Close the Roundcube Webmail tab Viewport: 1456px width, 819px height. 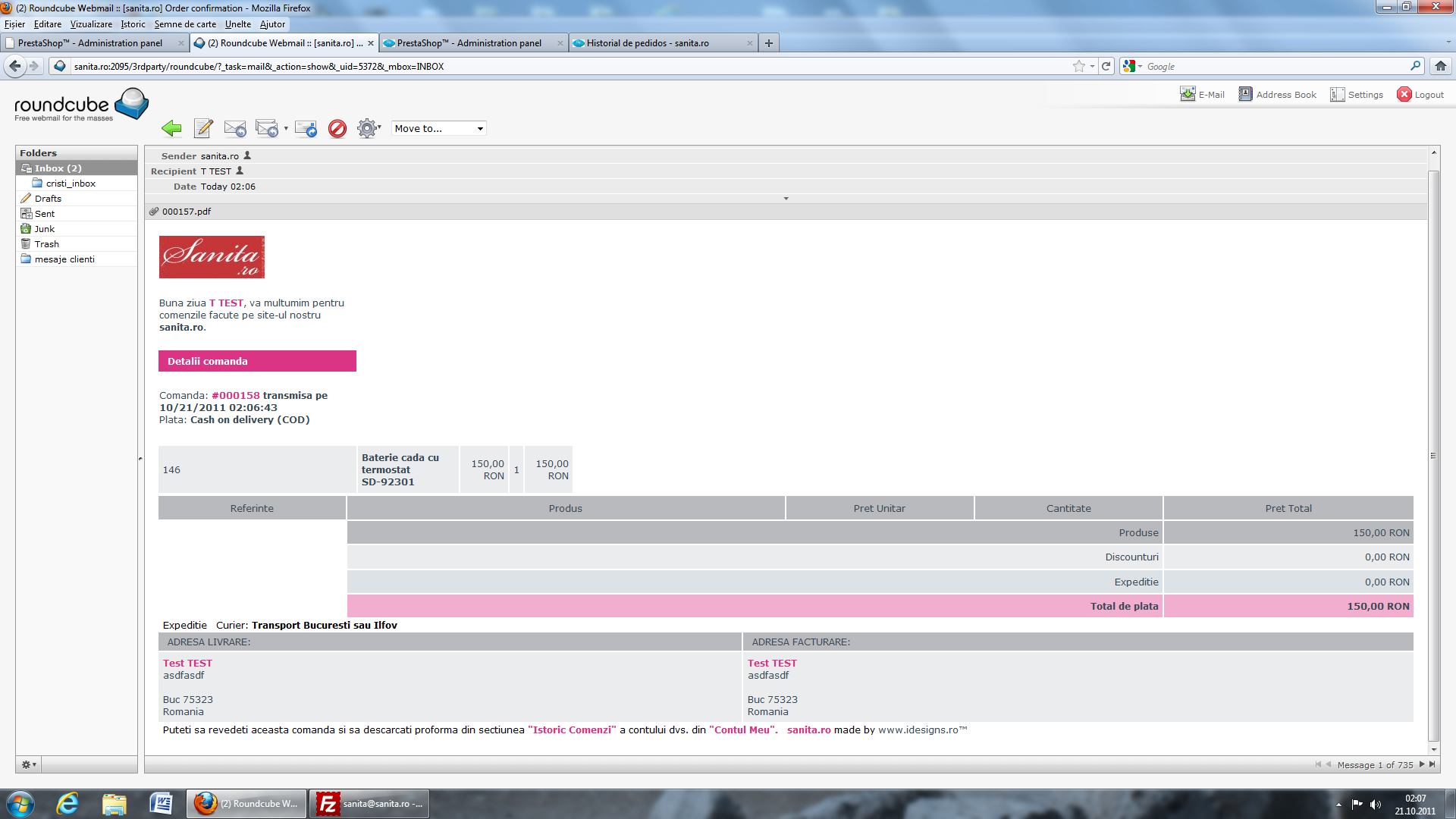371,43
